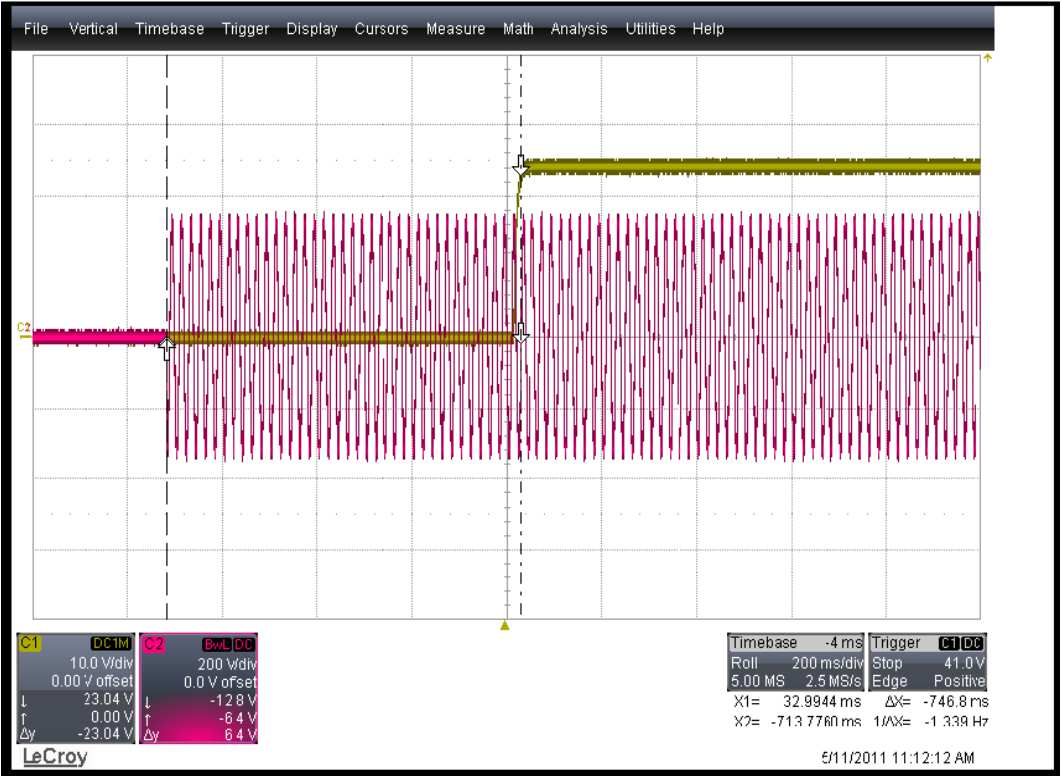Open the pink C2 channel descriptor box
Screen dimensions: 1061x777
coord(200,688)
